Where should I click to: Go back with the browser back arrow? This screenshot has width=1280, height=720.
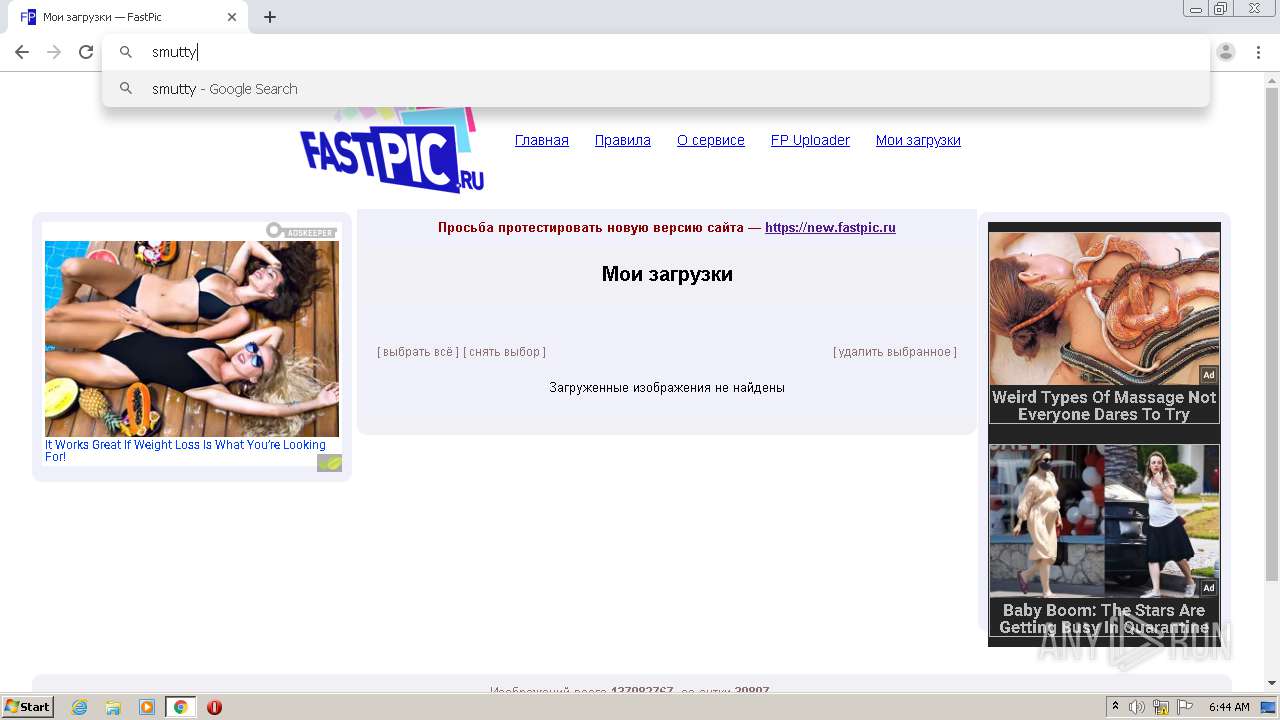point(22,52)
